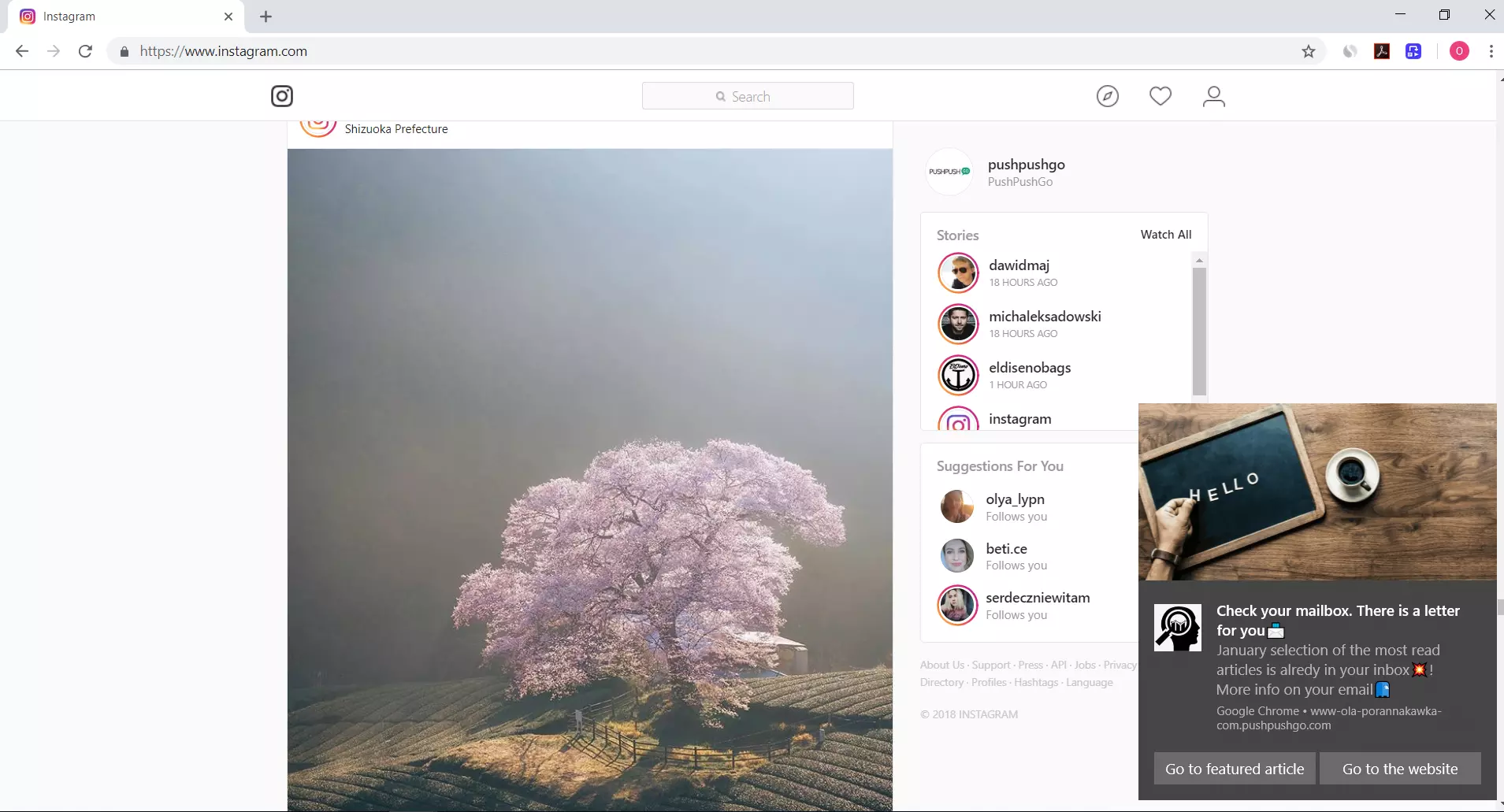Open michaleksadowski story avatar
Screen dimensions: 1504x812
click(958, 324)
